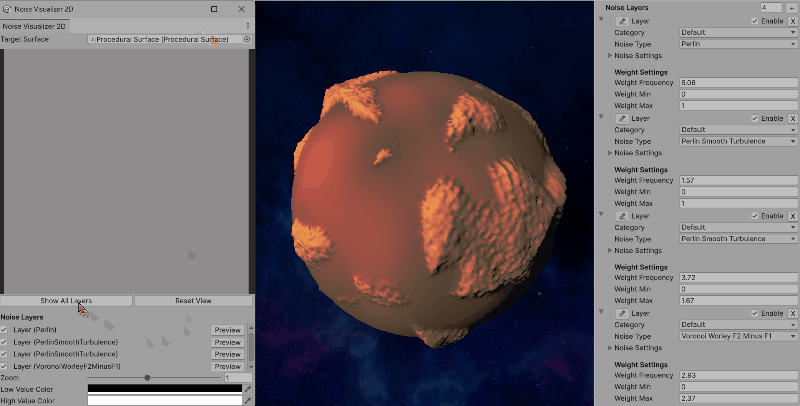Screen dimensions: 800x406
Task: Open the Low Value Color black swatch
Action: coord(165,389)
